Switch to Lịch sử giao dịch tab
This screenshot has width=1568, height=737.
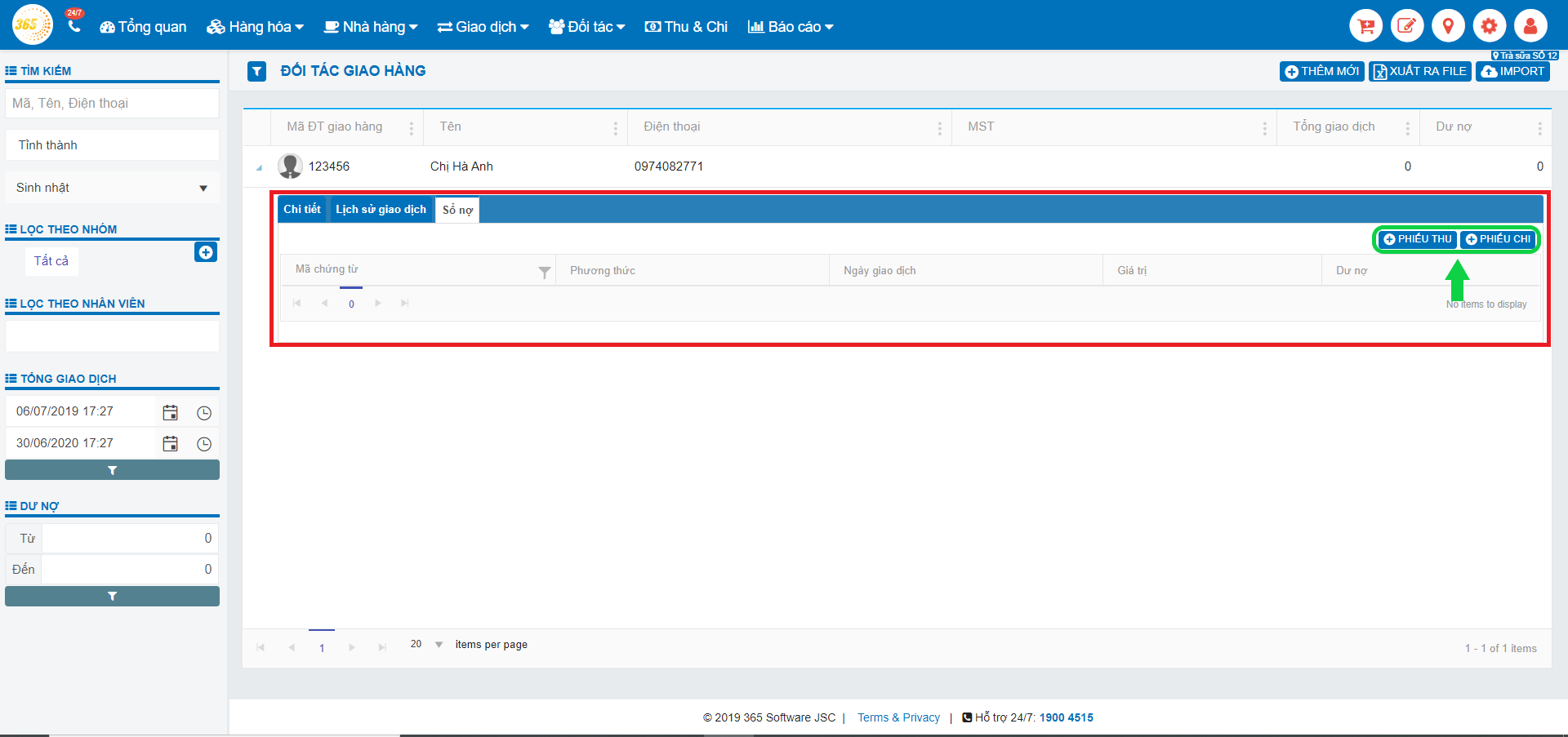(381, 210)
